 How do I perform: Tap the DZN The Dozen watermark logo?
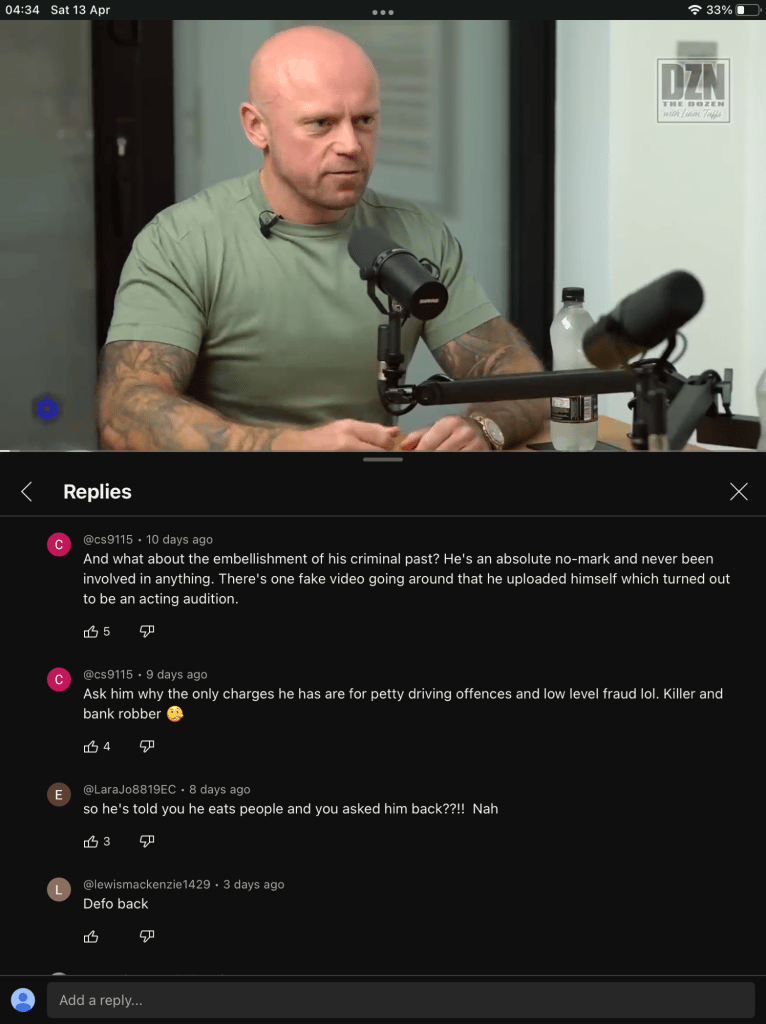click(693, 90)
